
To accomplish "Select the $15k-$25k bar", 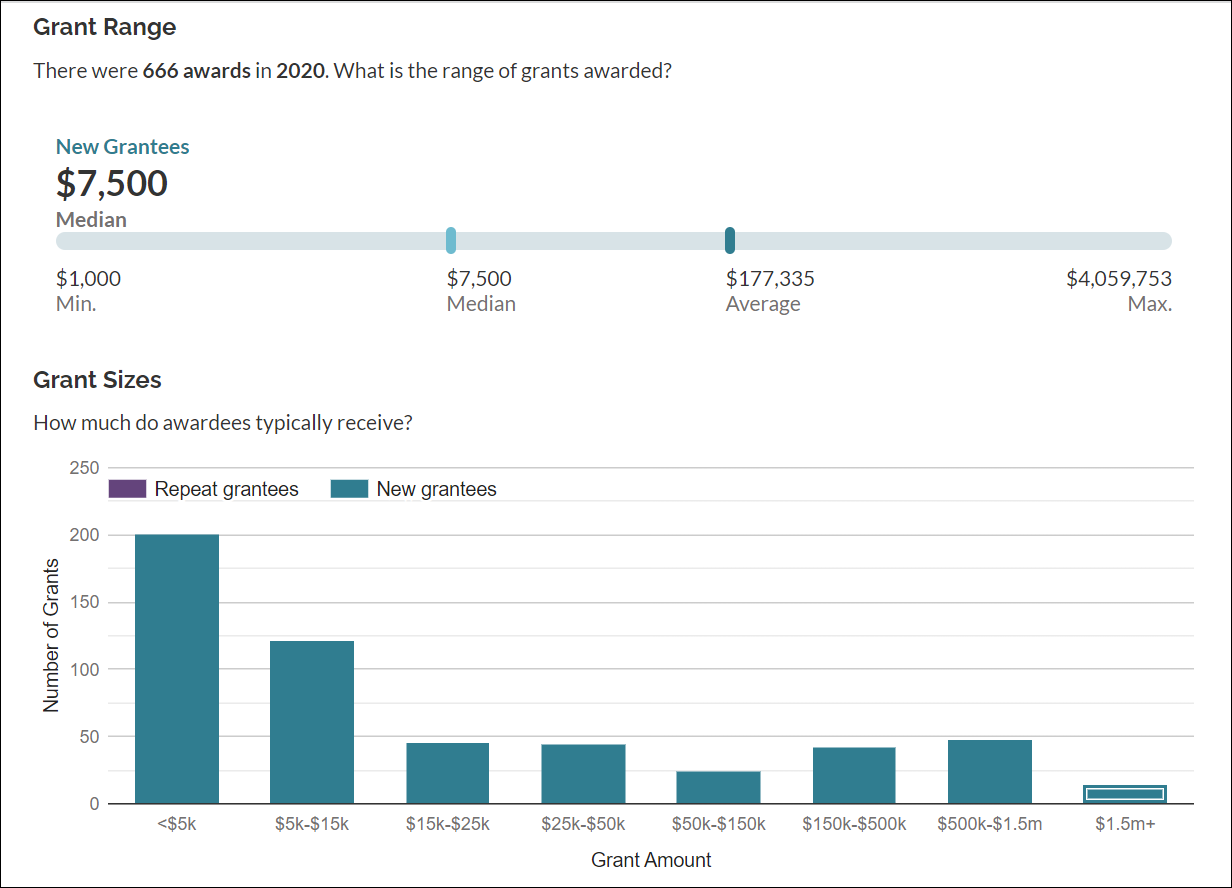I will (x=447, y=773).
